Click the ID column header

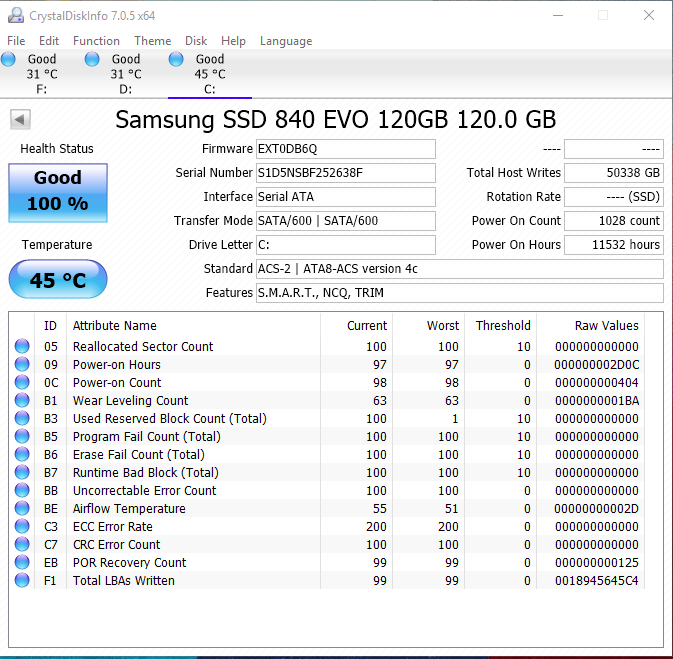coord(50,326)
